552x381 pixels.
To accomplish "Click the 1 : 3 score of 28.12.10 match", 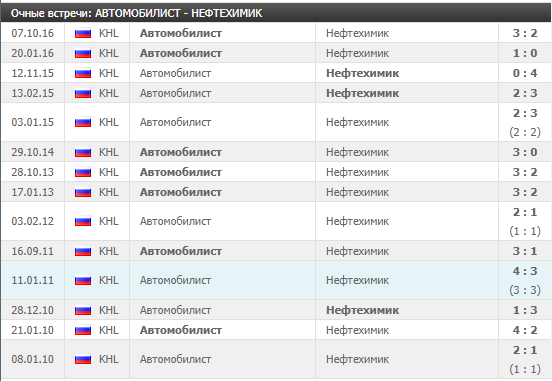I will coord(525,310).
